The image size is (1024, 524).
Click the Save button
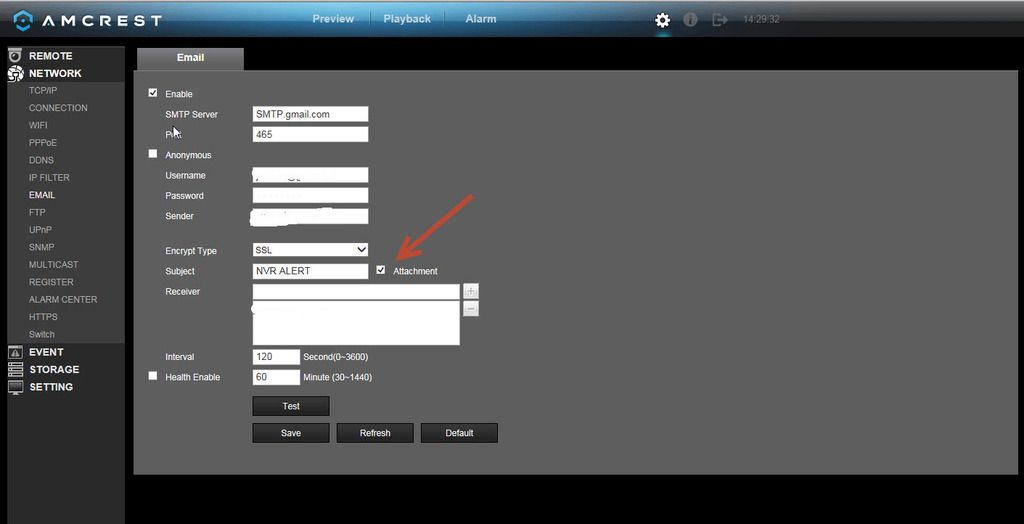(x=291, y=433)
